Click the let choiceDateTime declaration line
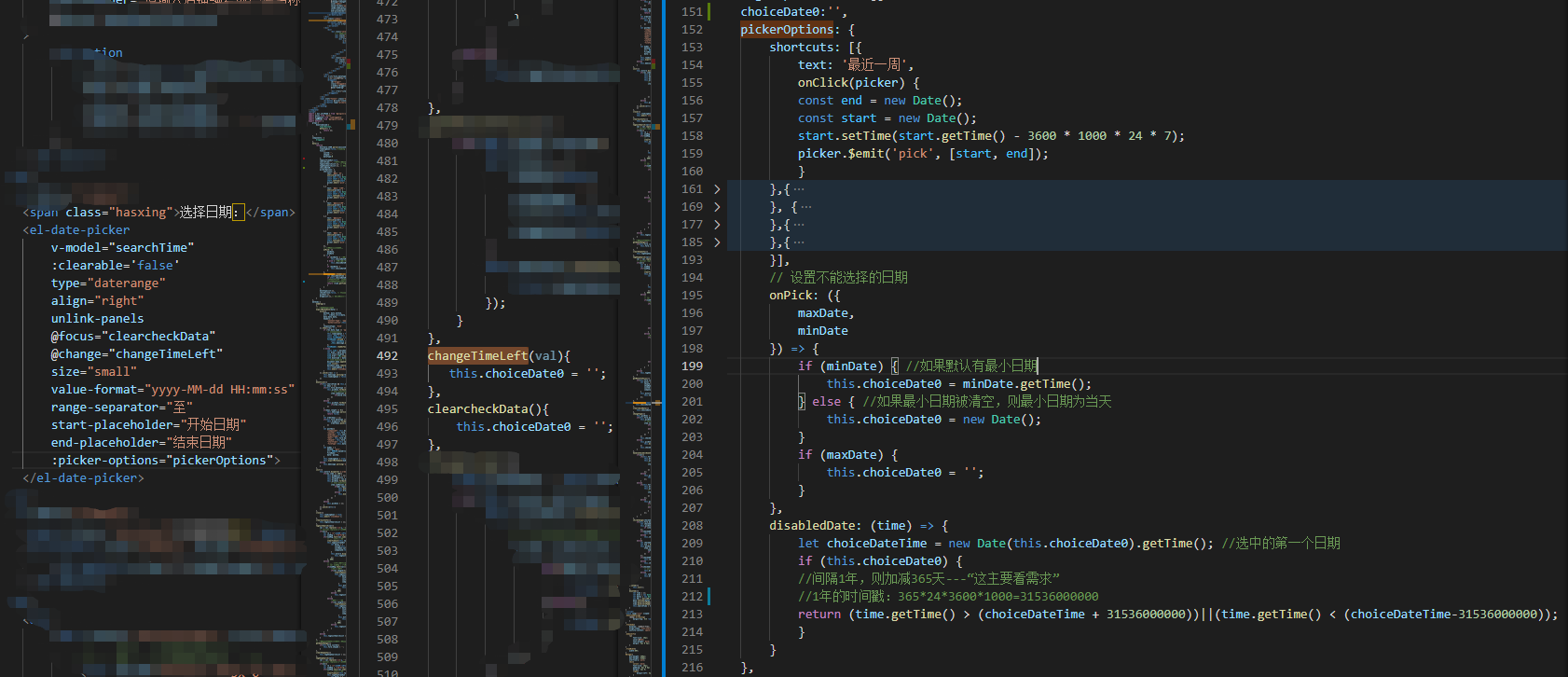 tap(1006, 544)
